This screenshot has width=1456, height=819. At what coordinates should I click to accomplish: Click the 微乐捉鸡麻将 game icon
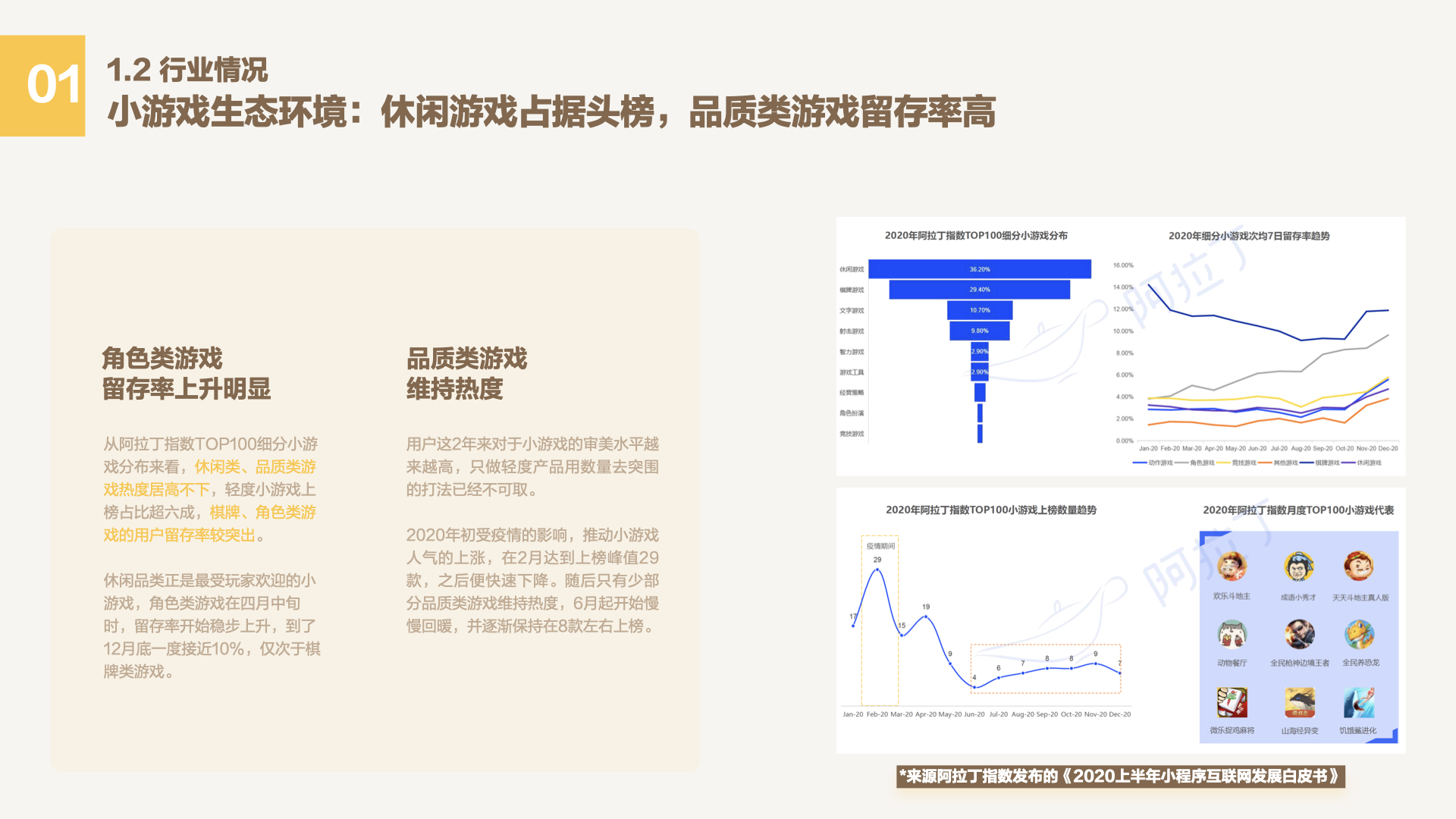1232,702
